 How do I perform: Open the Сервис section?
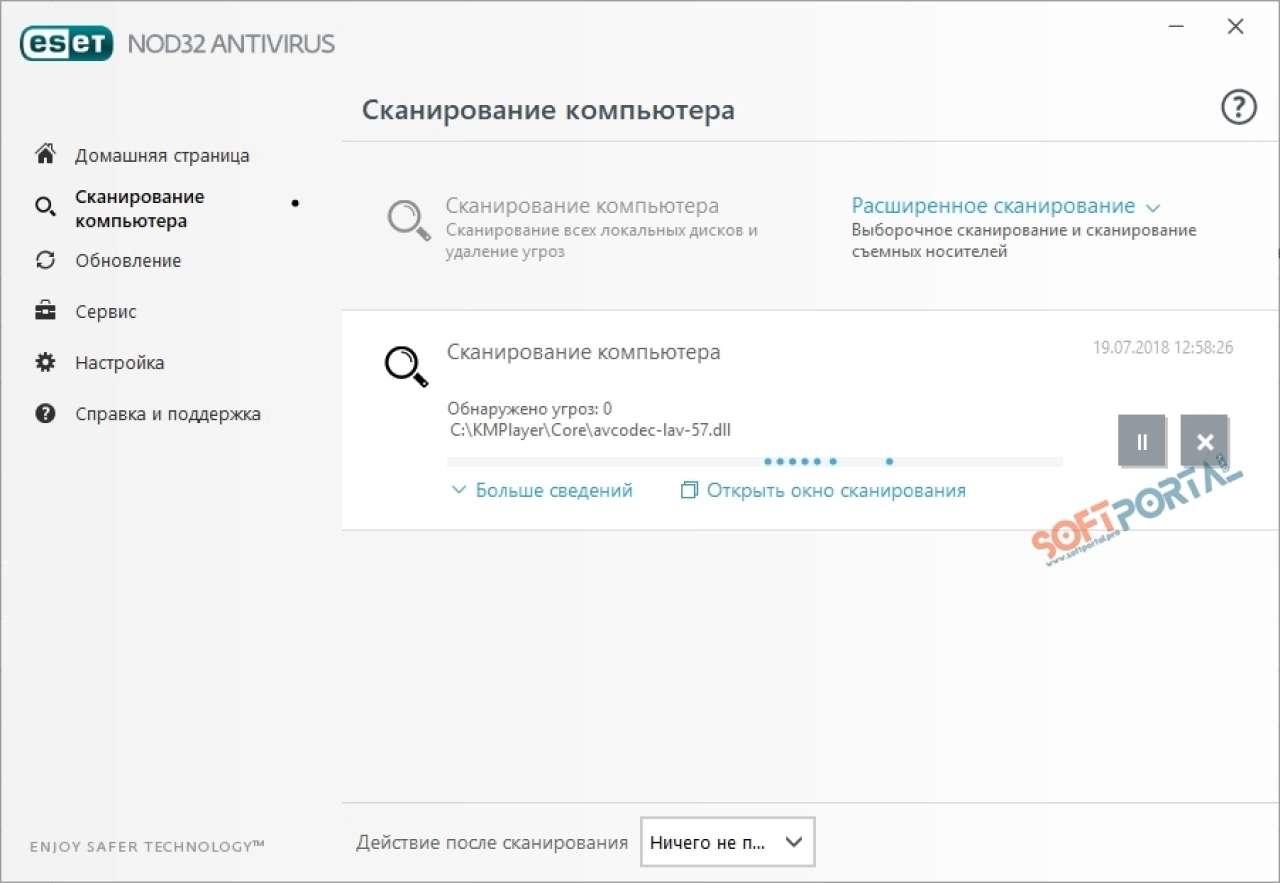pyautogui.click(x=106, y=312)
